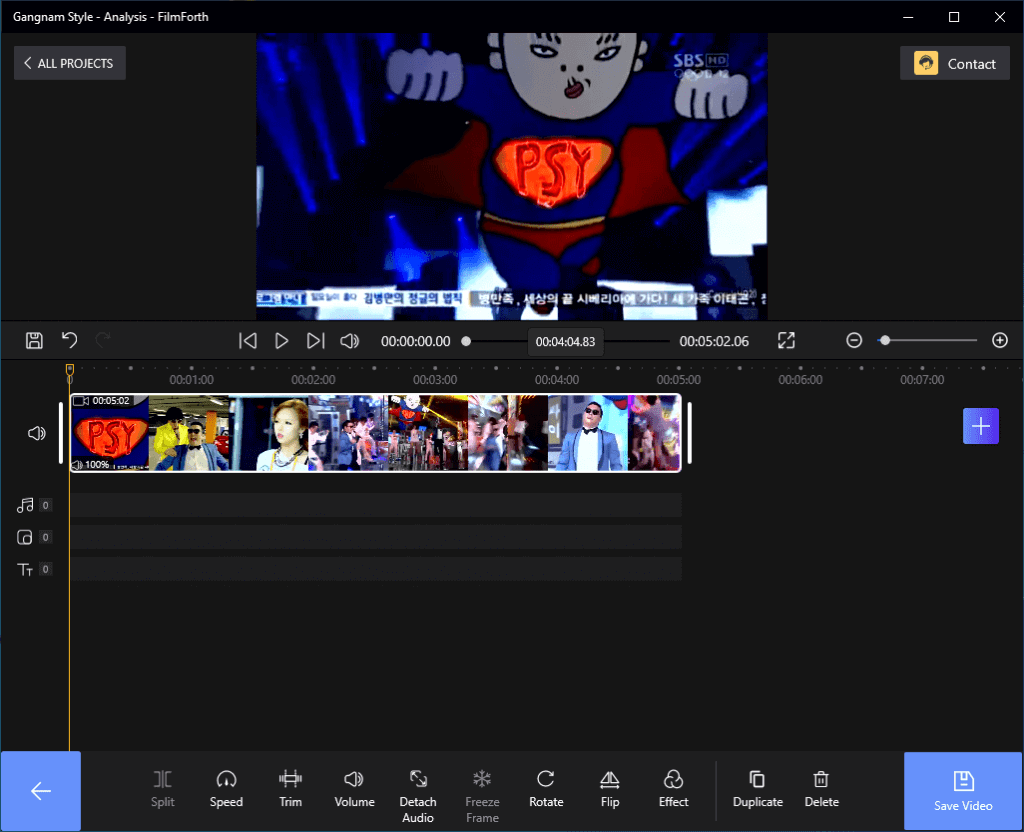Flip the selected clip
The width and height of the screenshot is (1024, 832).
click(609, 789)
